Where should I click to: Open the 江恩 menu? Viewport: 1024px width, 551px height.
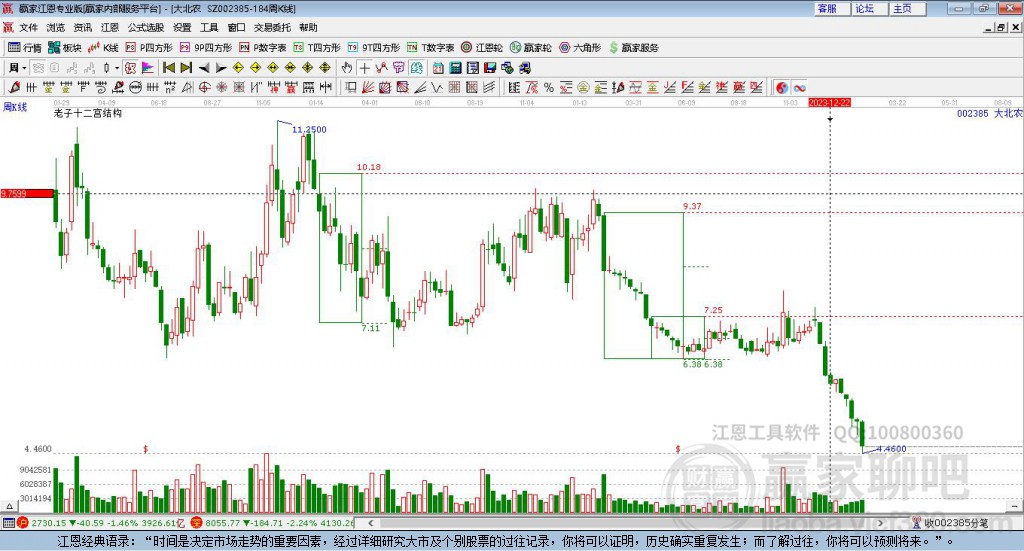point(110,27)
